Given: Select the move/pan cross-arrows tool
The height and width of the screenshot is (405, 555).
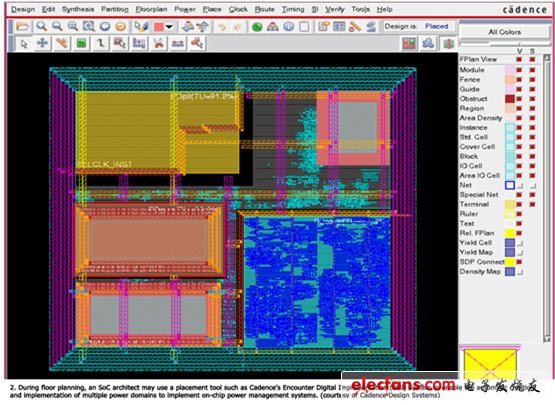Looking at the screenshot, I should pos(42,43).
